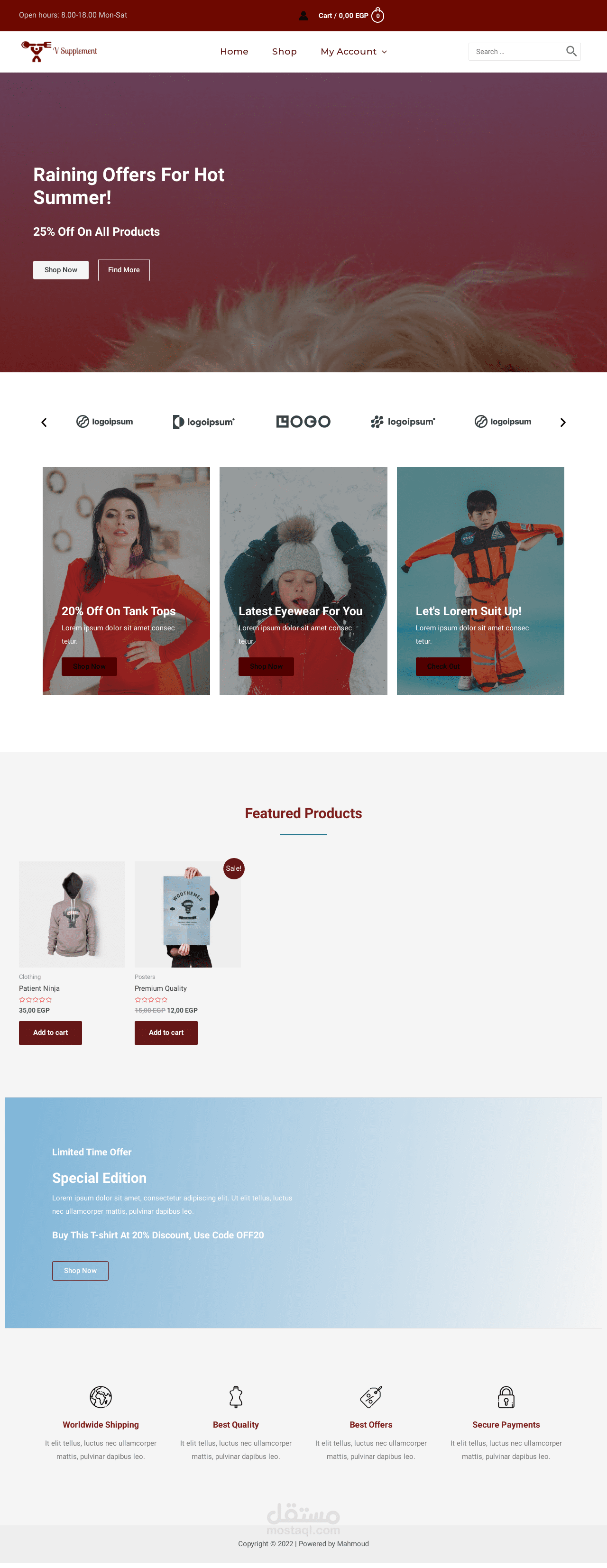Viewport: 607px width, 1568px height.
Task: Open the shopping cart bag icon
Action: [377, 15]
